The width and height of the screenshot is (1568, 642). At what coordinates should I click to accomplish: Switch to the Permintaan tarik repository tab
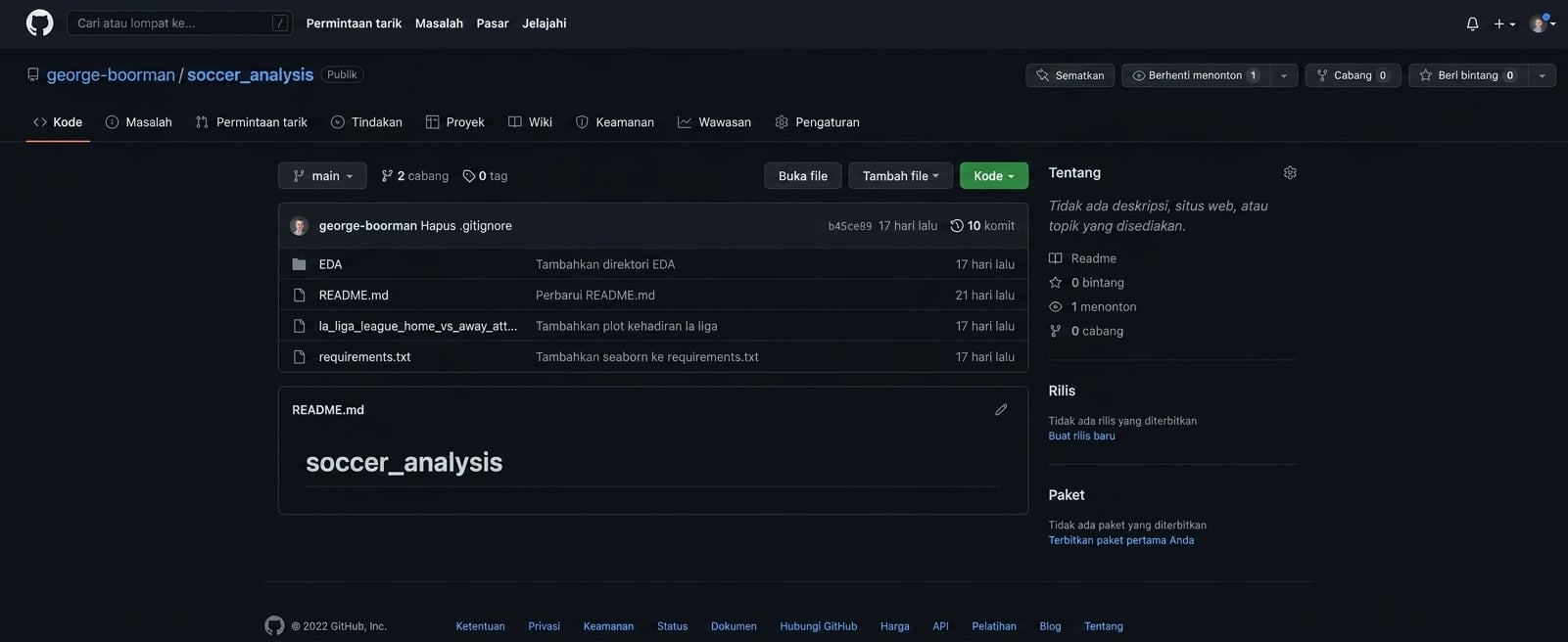pyautogui.click(x=252, y=122)
